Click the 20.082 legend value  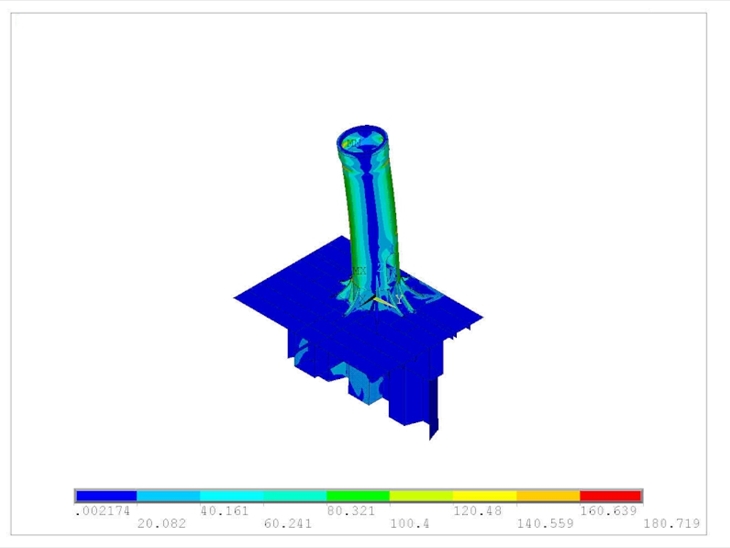tap(162, 523)
